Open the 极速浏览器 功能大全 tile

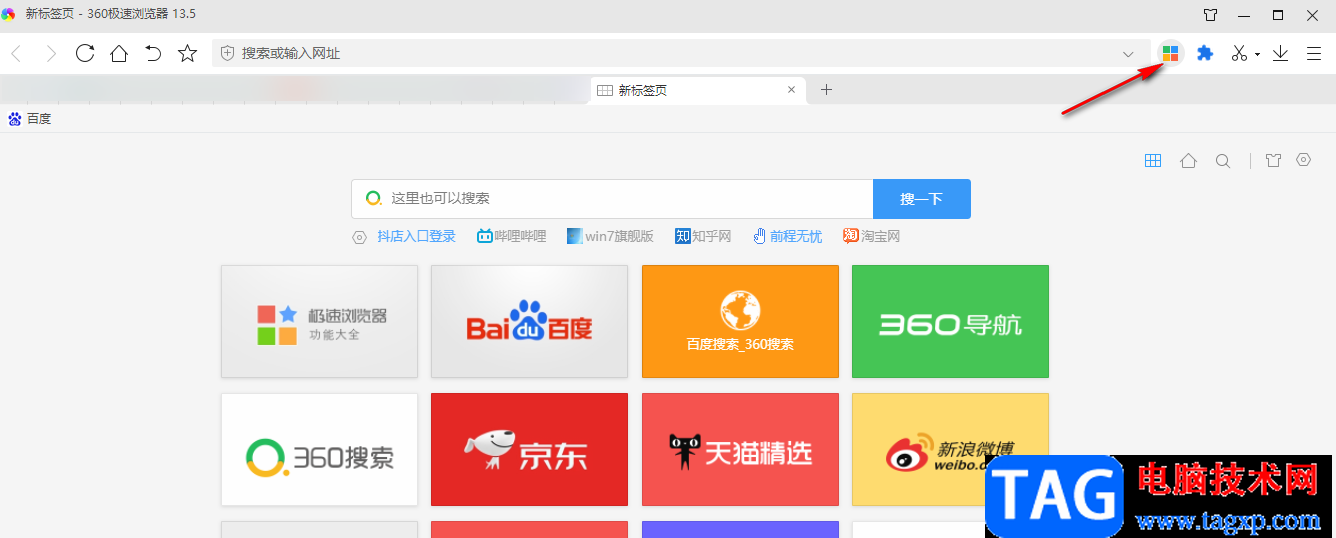[x=319, y=322]
